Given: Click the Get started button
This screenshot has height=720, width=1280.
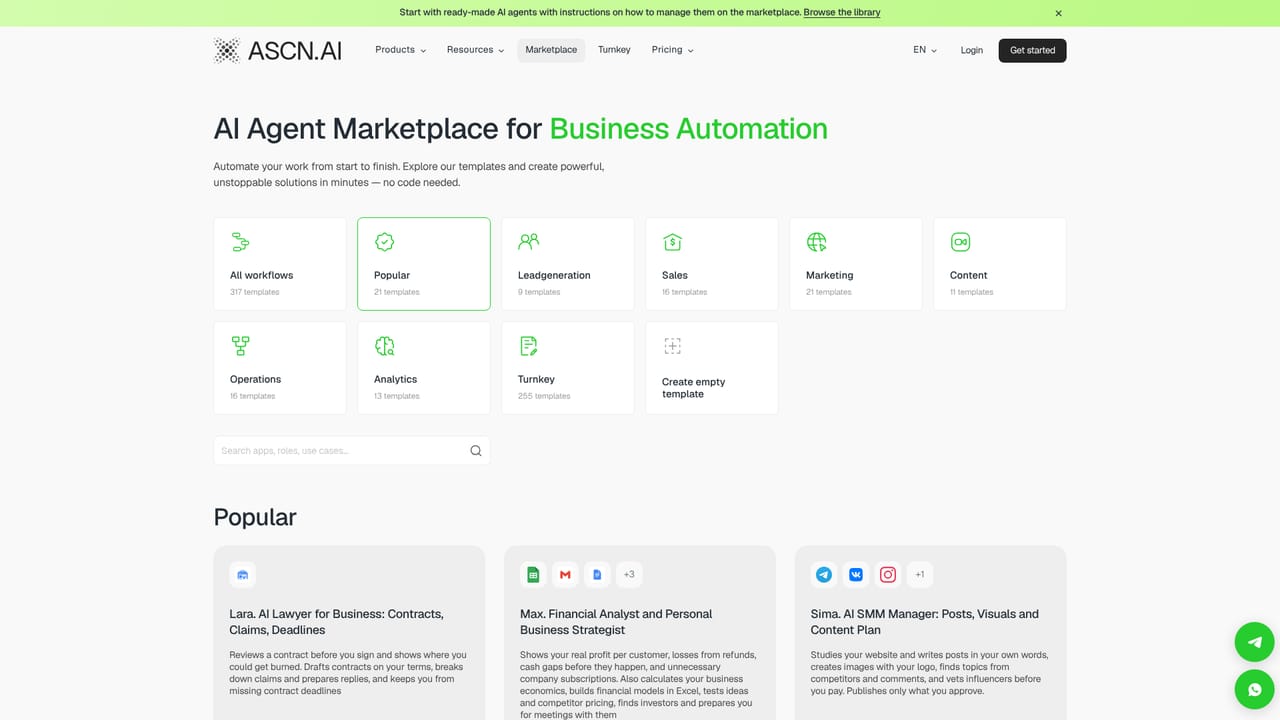Looking at the screenshot, I should [1032, 50].
